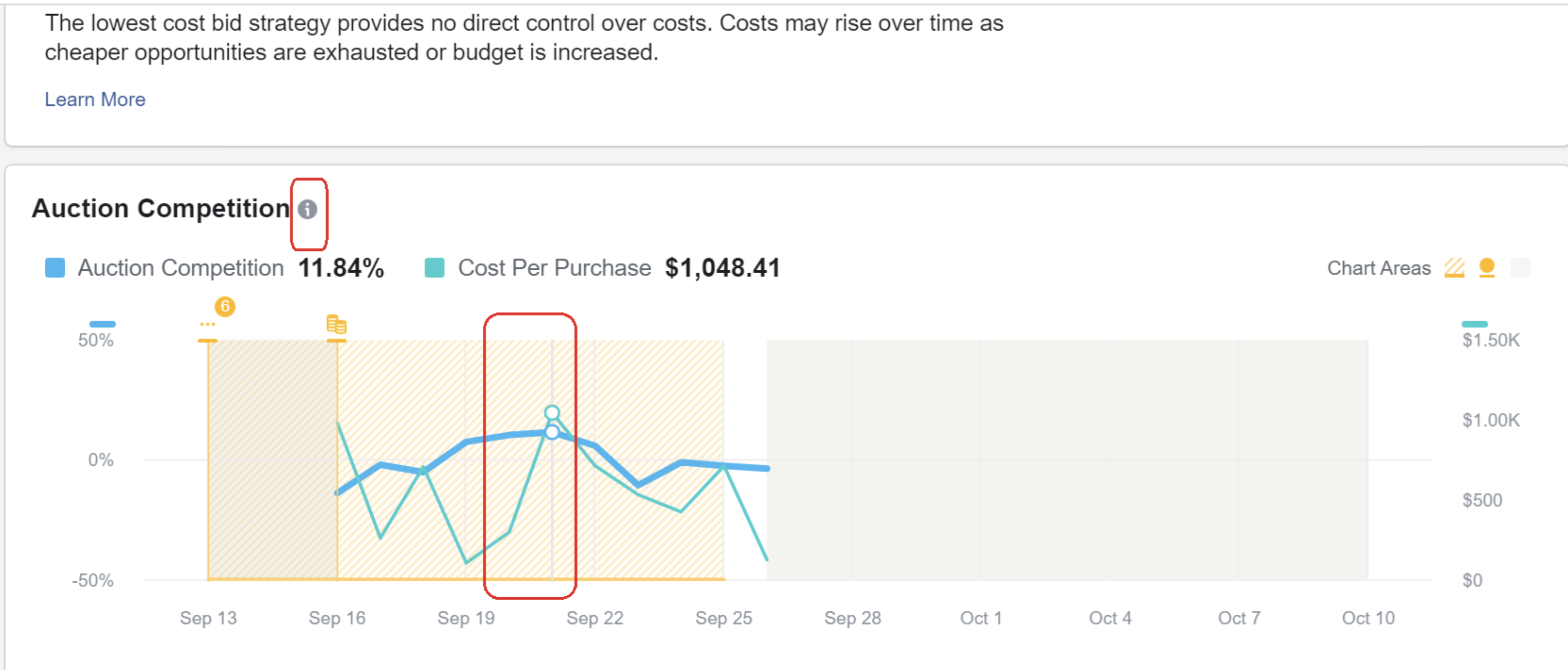Click the Auction Competition info icon

[x=307, y=209]
